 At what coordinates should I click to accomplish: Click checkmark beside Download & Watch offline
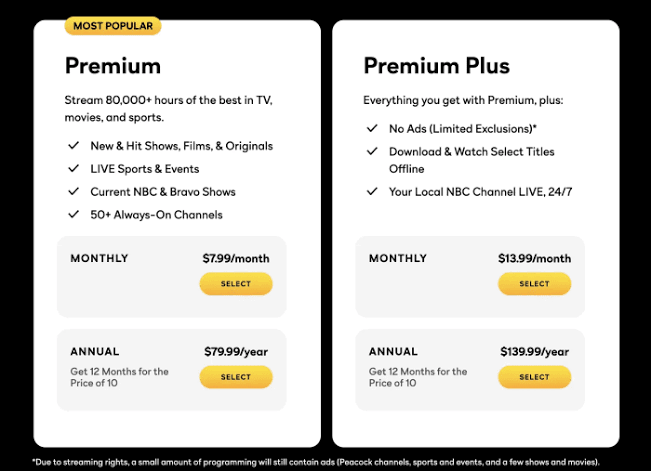pos(372,151)
